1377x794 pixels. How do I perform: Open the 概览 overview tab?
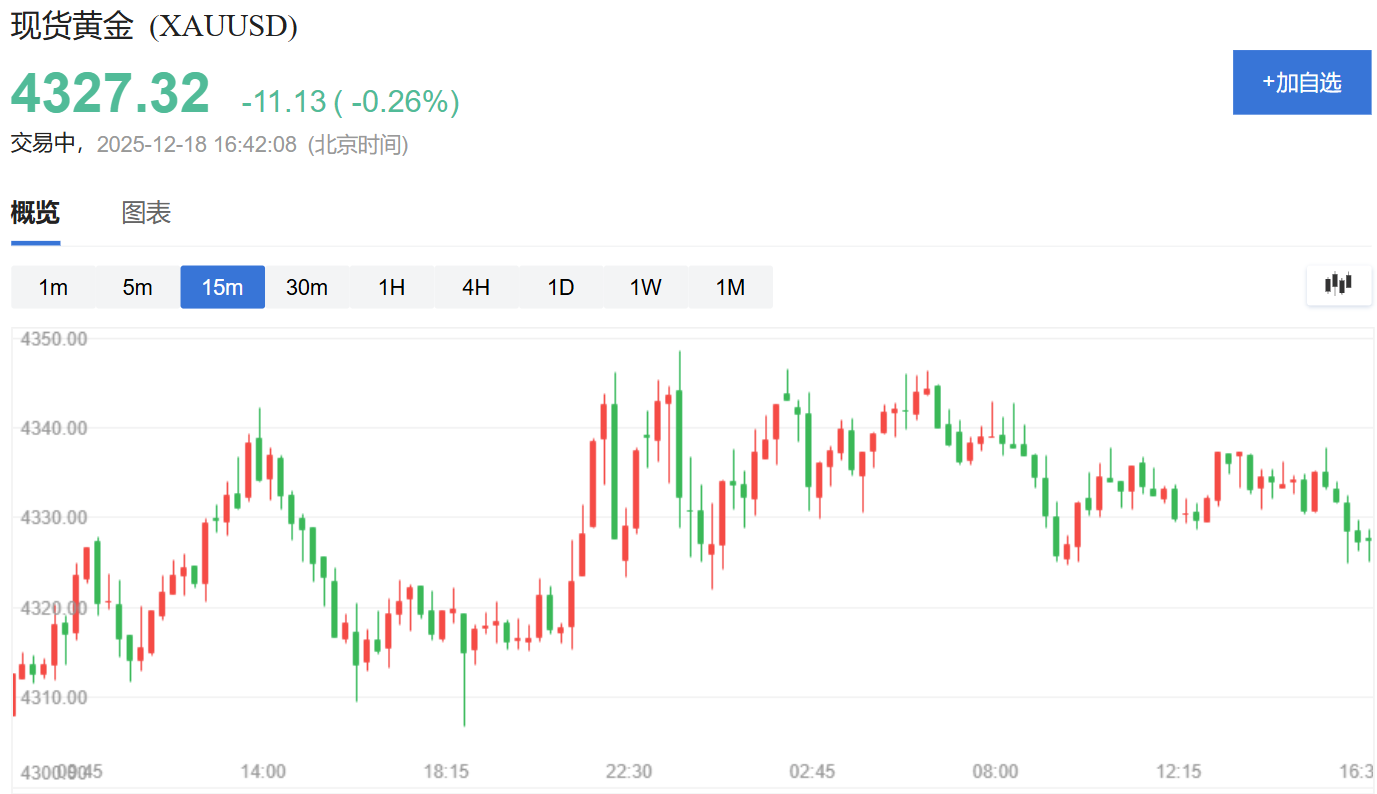pos(35,213)
